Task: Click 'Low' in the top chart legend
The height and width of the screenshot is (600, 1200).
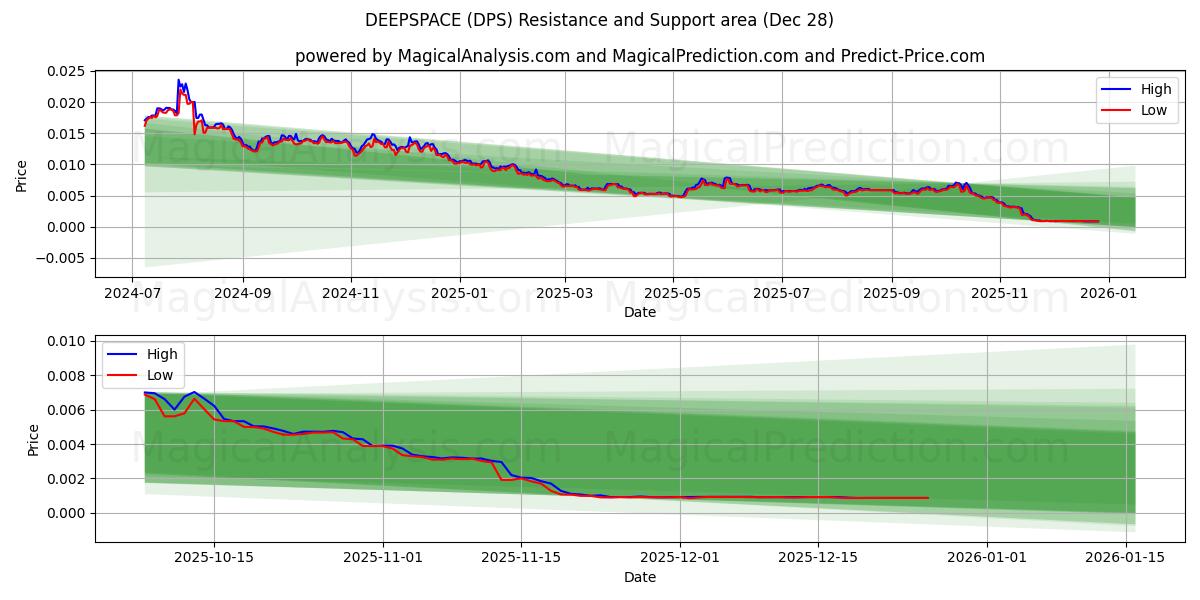Action: click(x=1154, y=111)
